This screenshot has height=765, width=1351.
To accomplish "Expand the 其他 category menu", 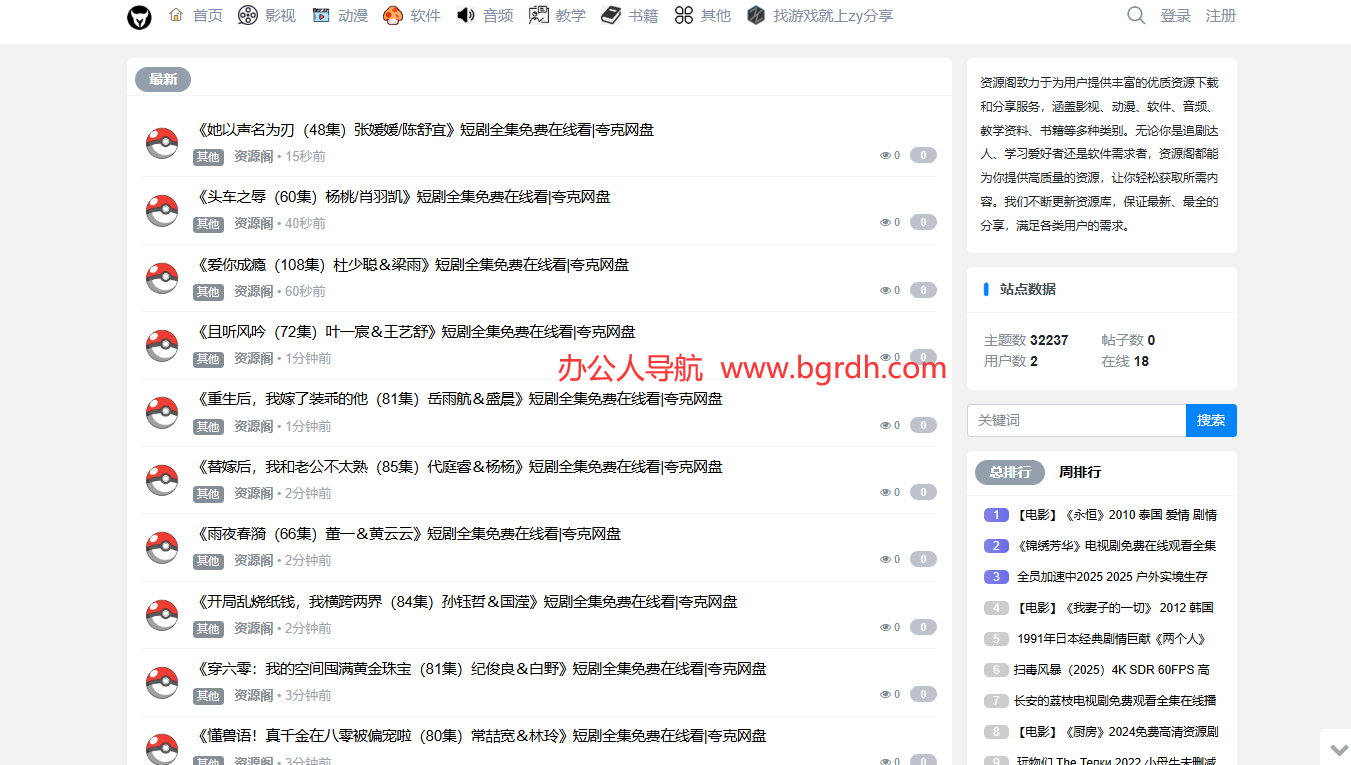I will pyautogui.click(x=703, y=16).
